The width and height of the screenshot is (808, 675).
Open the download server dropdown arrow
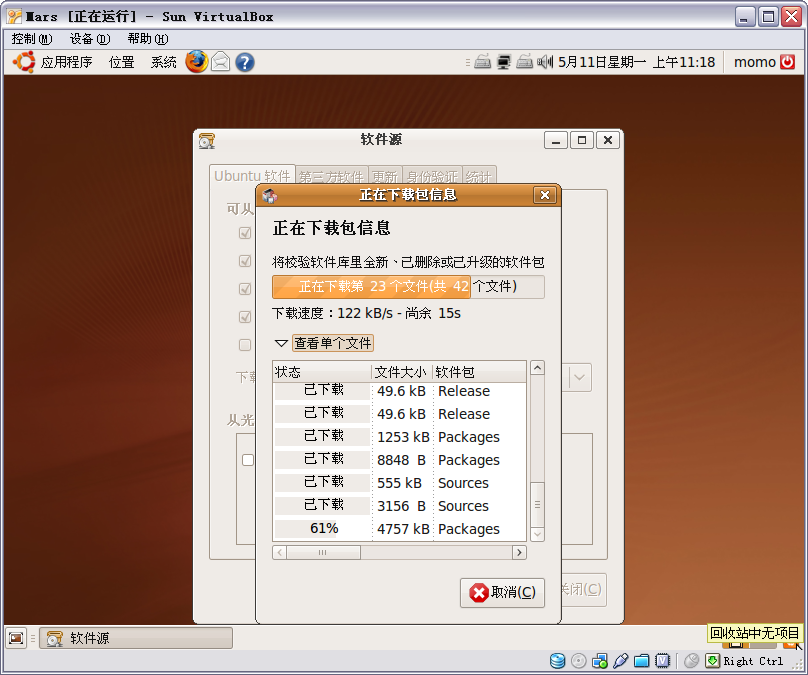pos(580,378)
